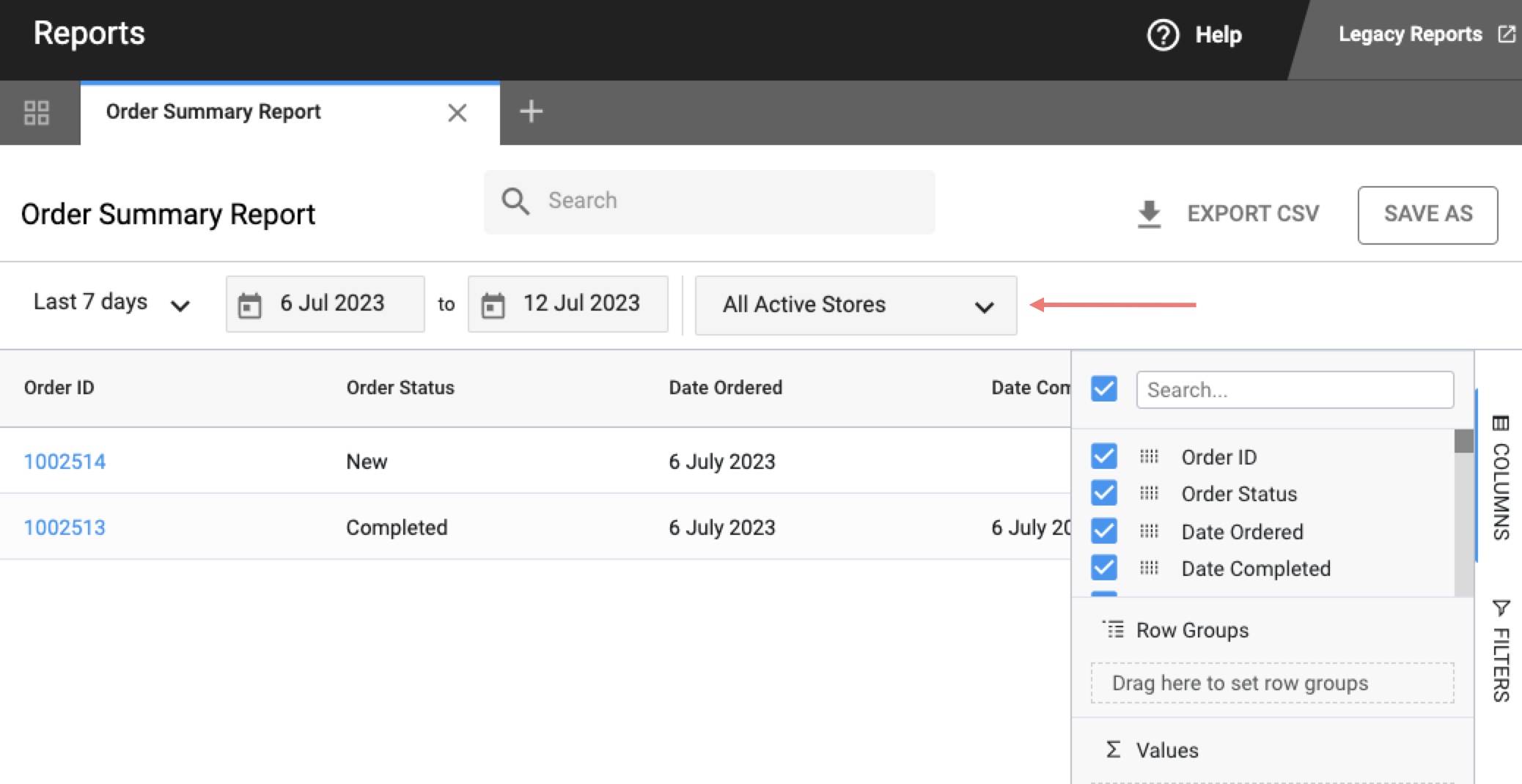Toggle the select all columns checkbox
Image resolution: width=1522 pixels, height=784 pixels.
(x=1104, y=389)
